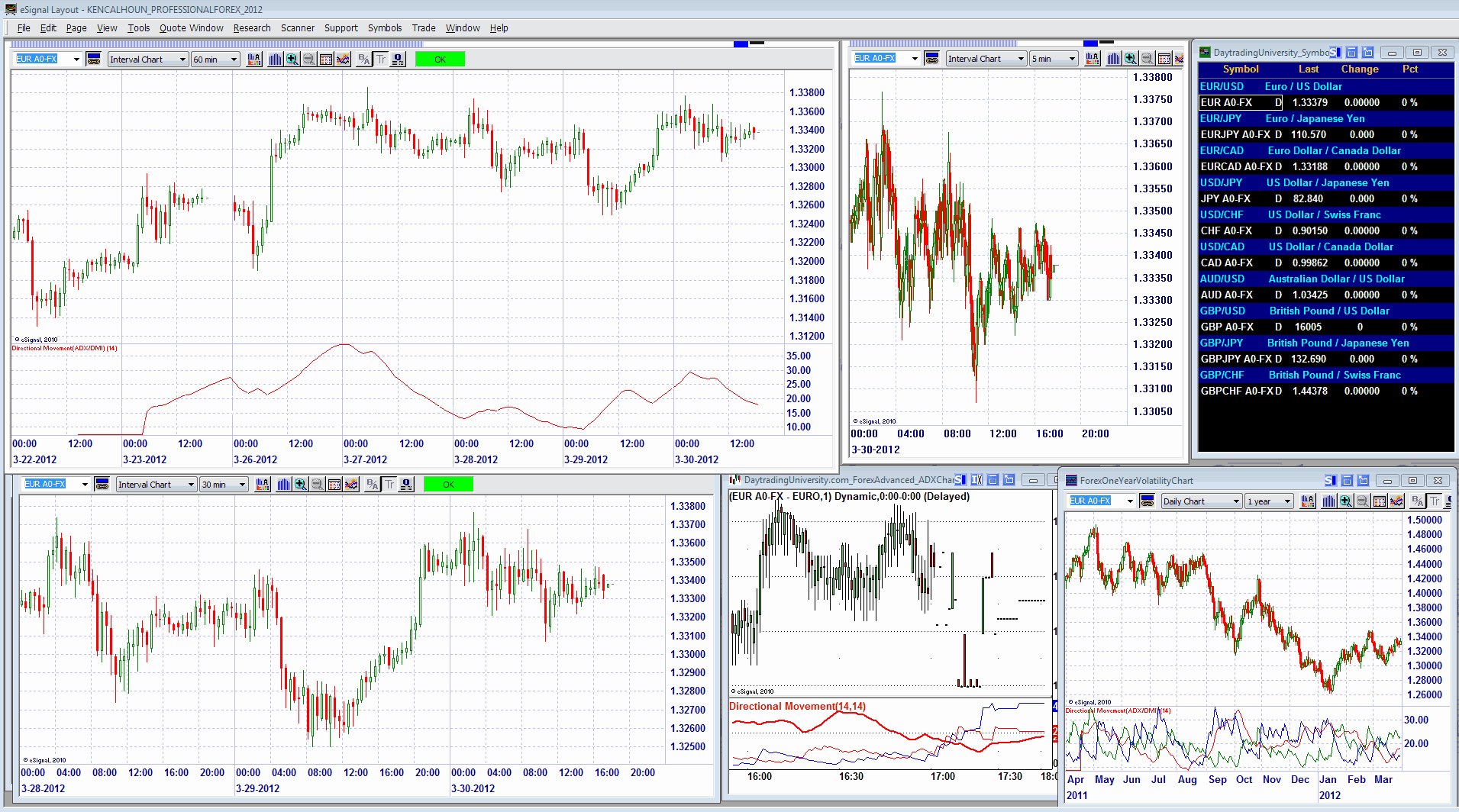Toggle the B/A bid-ask icon on the Daily Chart
This screenshot has height=812, width=1459.
click(1418, 501)
